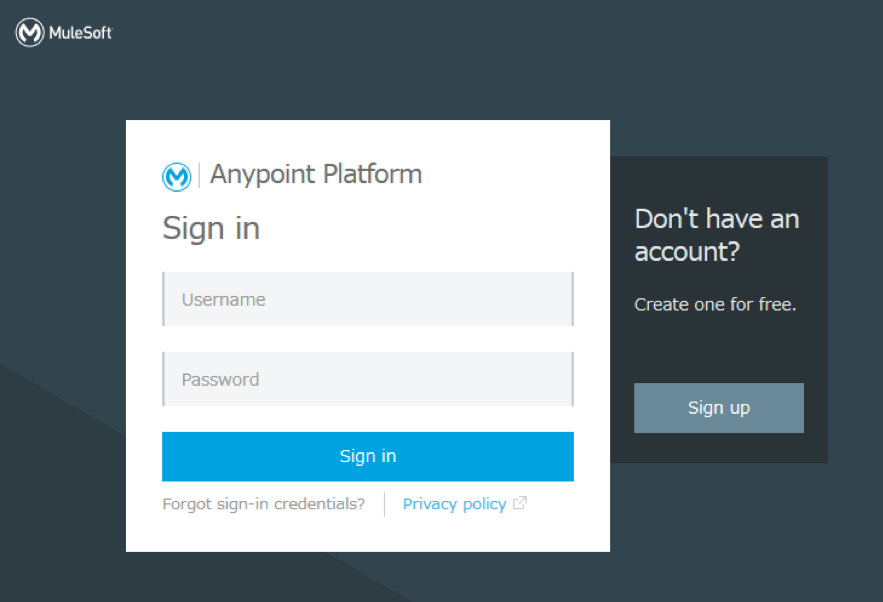
Task: Open Forgot sign-in credentials link
Action: 264,504
